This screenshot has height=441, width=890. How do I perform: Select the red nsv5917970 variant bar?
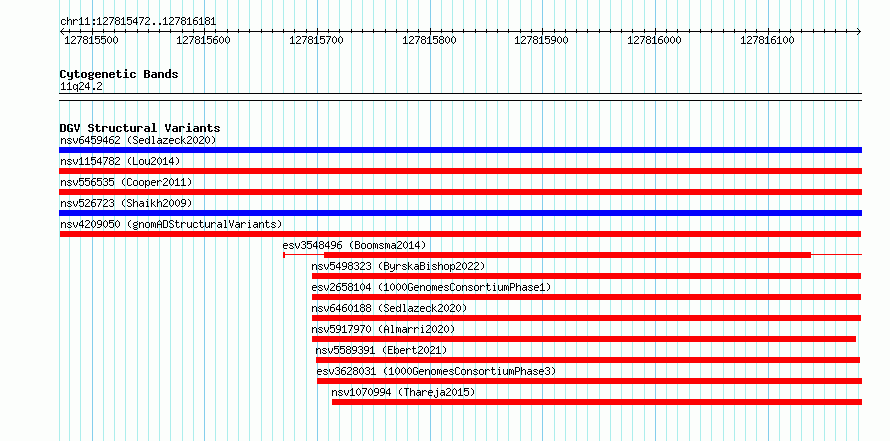[583, 339]
